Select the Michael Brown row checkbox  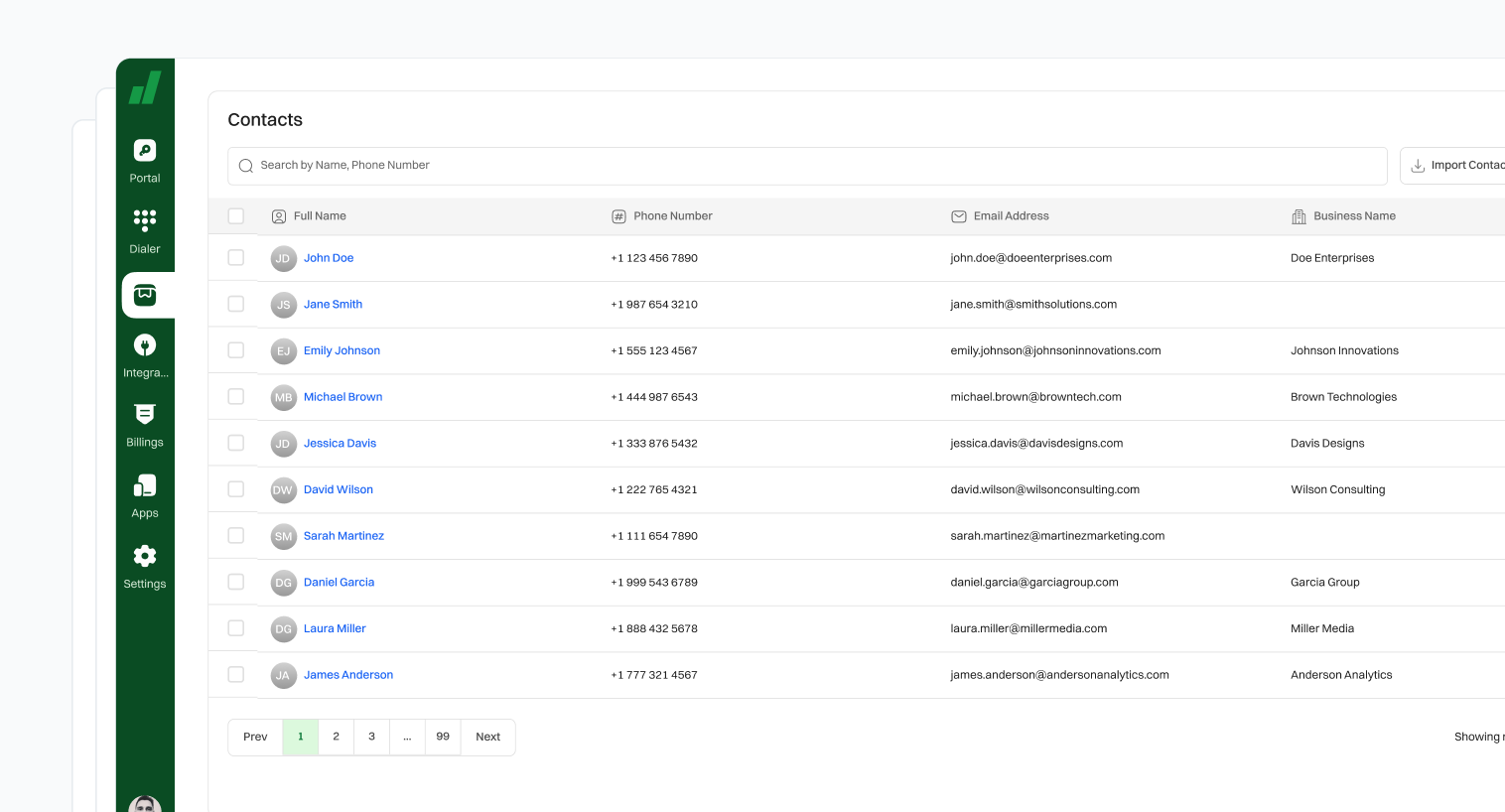(x=236, y=397)
